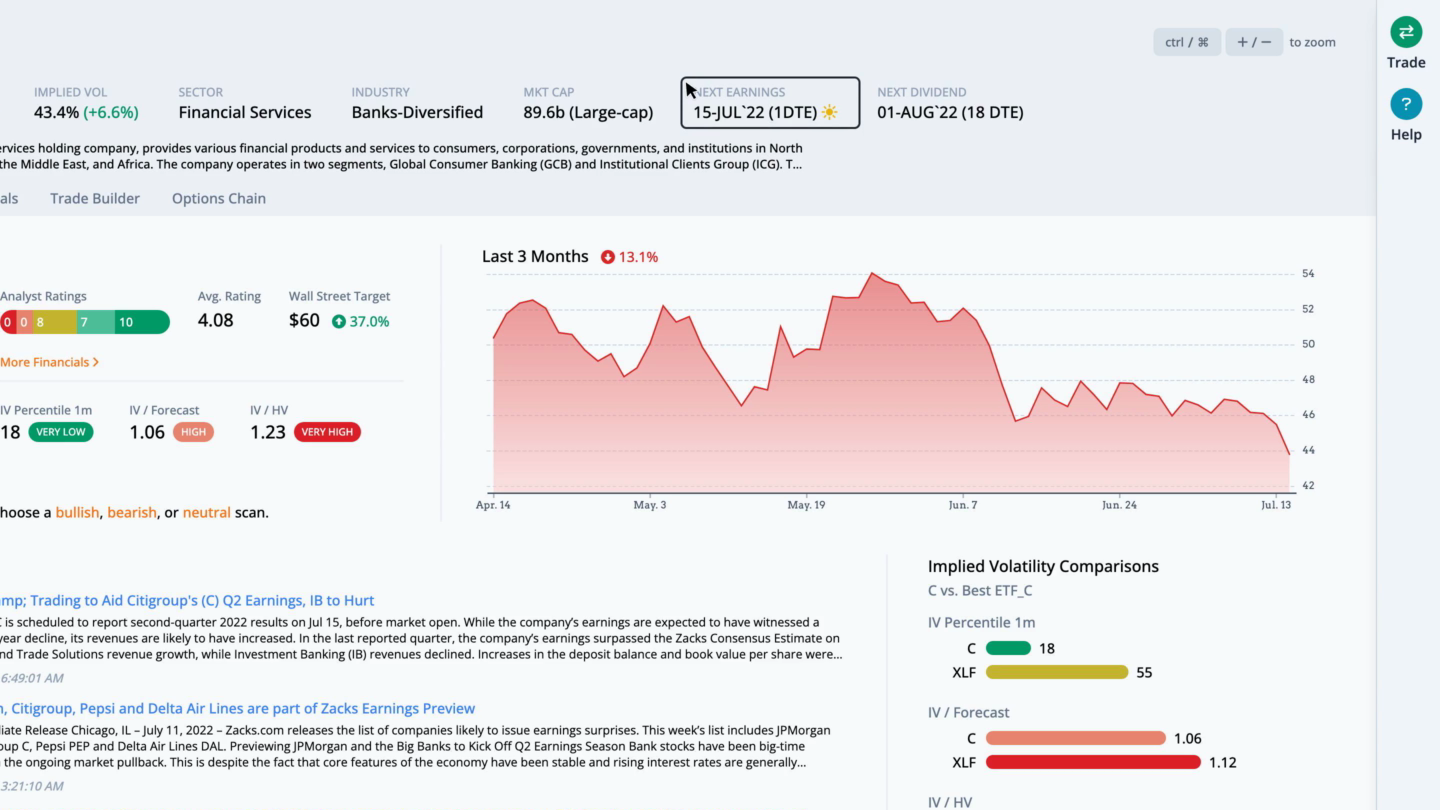The image size is (1440, 810).
Task: Open the Trade panel icon
Action: pyautogui.click(x=1406, y=32)
